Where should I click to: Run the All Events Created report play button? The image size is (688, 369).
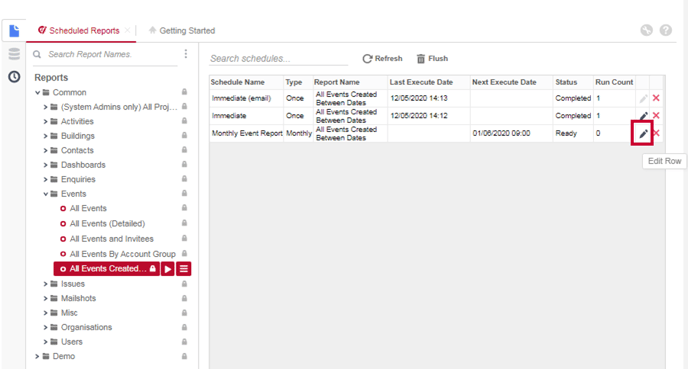[168, 269]
